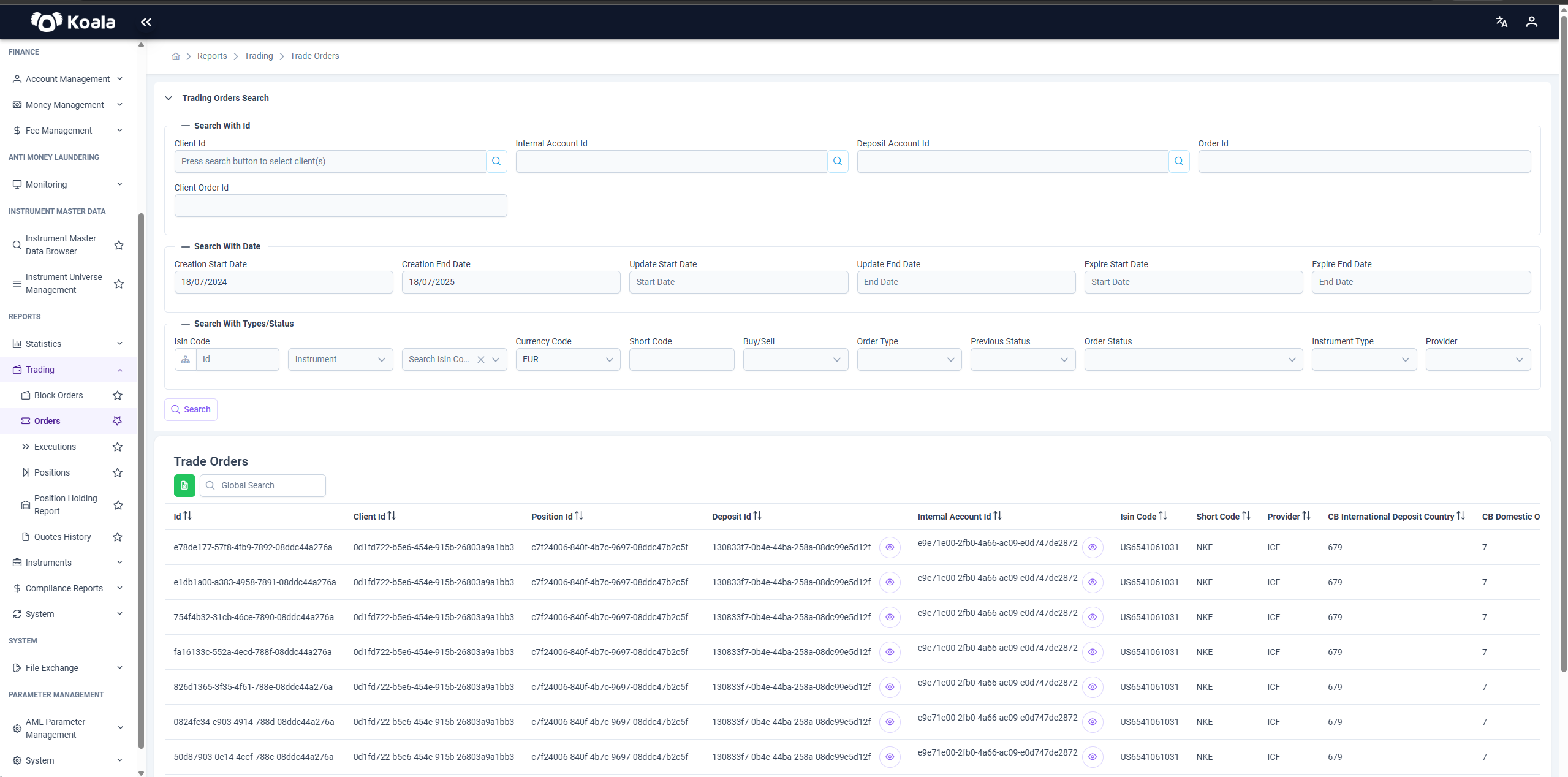Collapse the sidebar with double-chevron icon
Image resolution: width=1568 pixels, height=777 pixels.
pos(146,22)
